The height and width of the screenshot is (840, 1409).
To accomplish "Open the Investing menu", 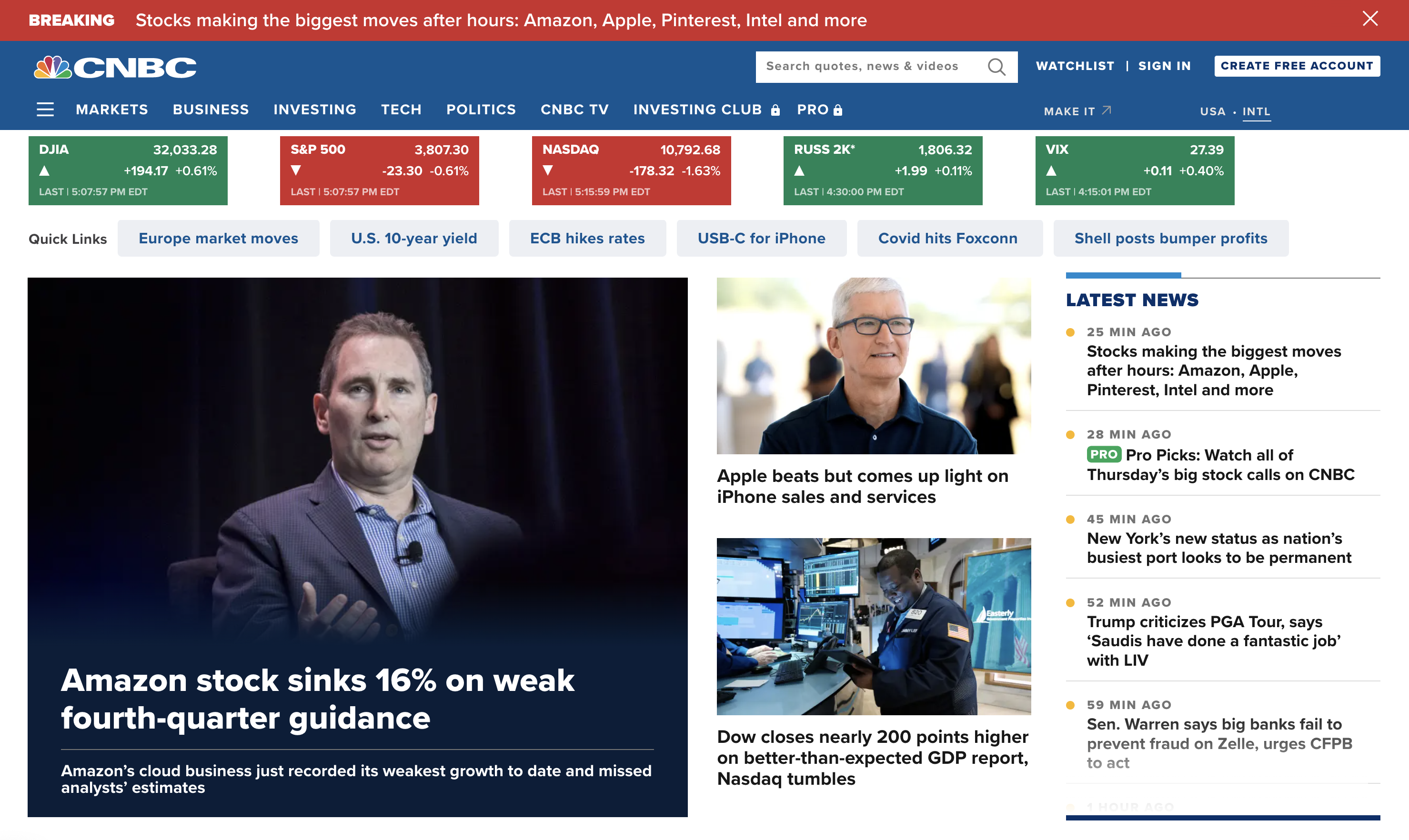I will (315, 109).
